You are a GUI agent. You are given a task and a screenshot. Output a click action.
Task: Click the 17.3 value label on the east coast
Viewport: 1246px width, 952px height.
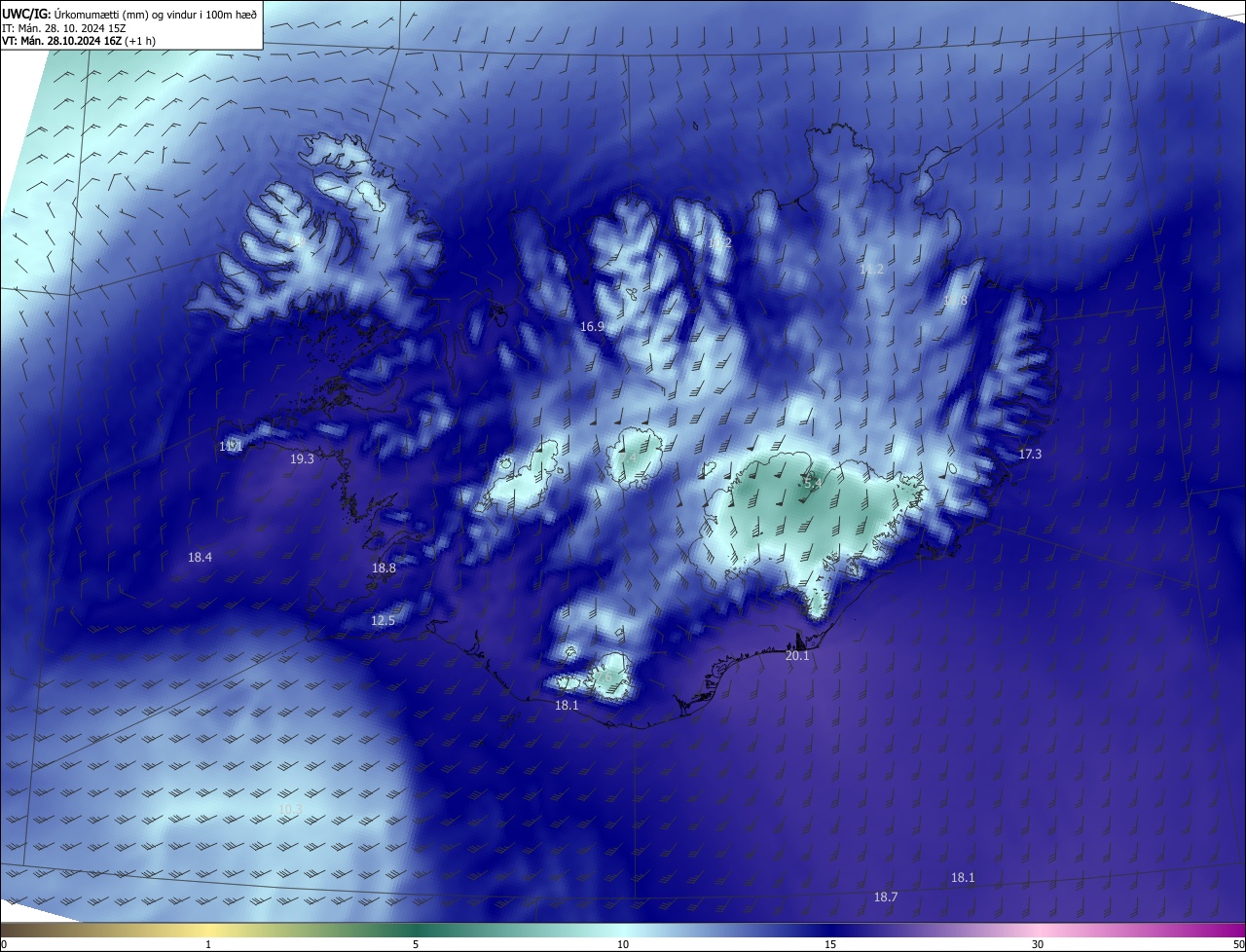coord(1030,455)
